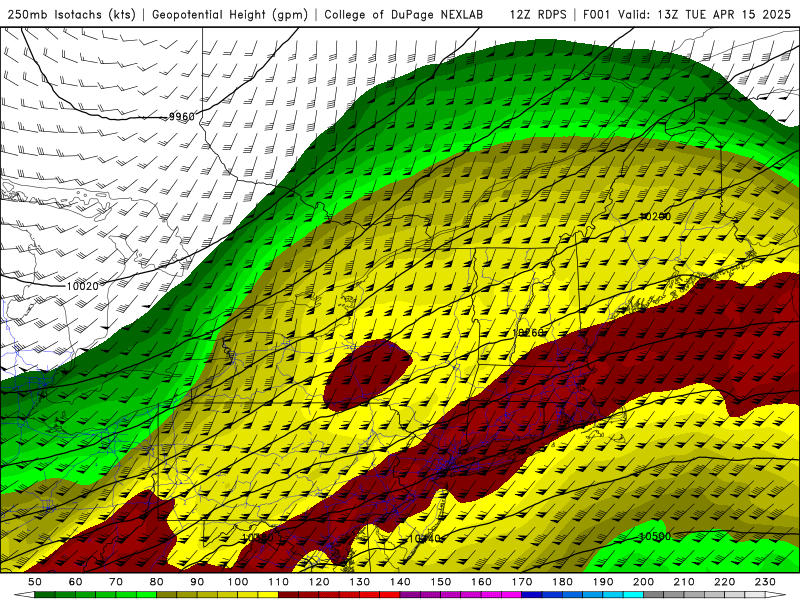Click the 60 knot value on color scale

(76, 582)
